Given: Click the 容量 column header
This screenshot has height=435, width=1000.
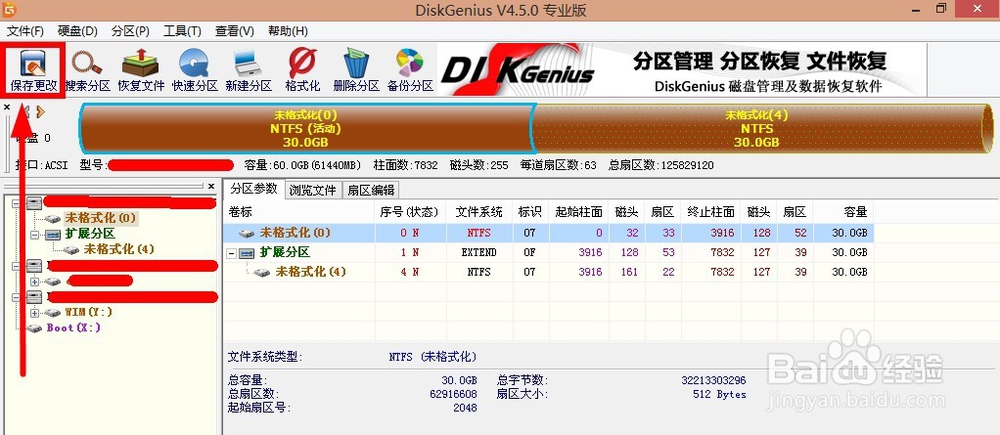Looking at the screenshot, I should click(x=843, y=212).
